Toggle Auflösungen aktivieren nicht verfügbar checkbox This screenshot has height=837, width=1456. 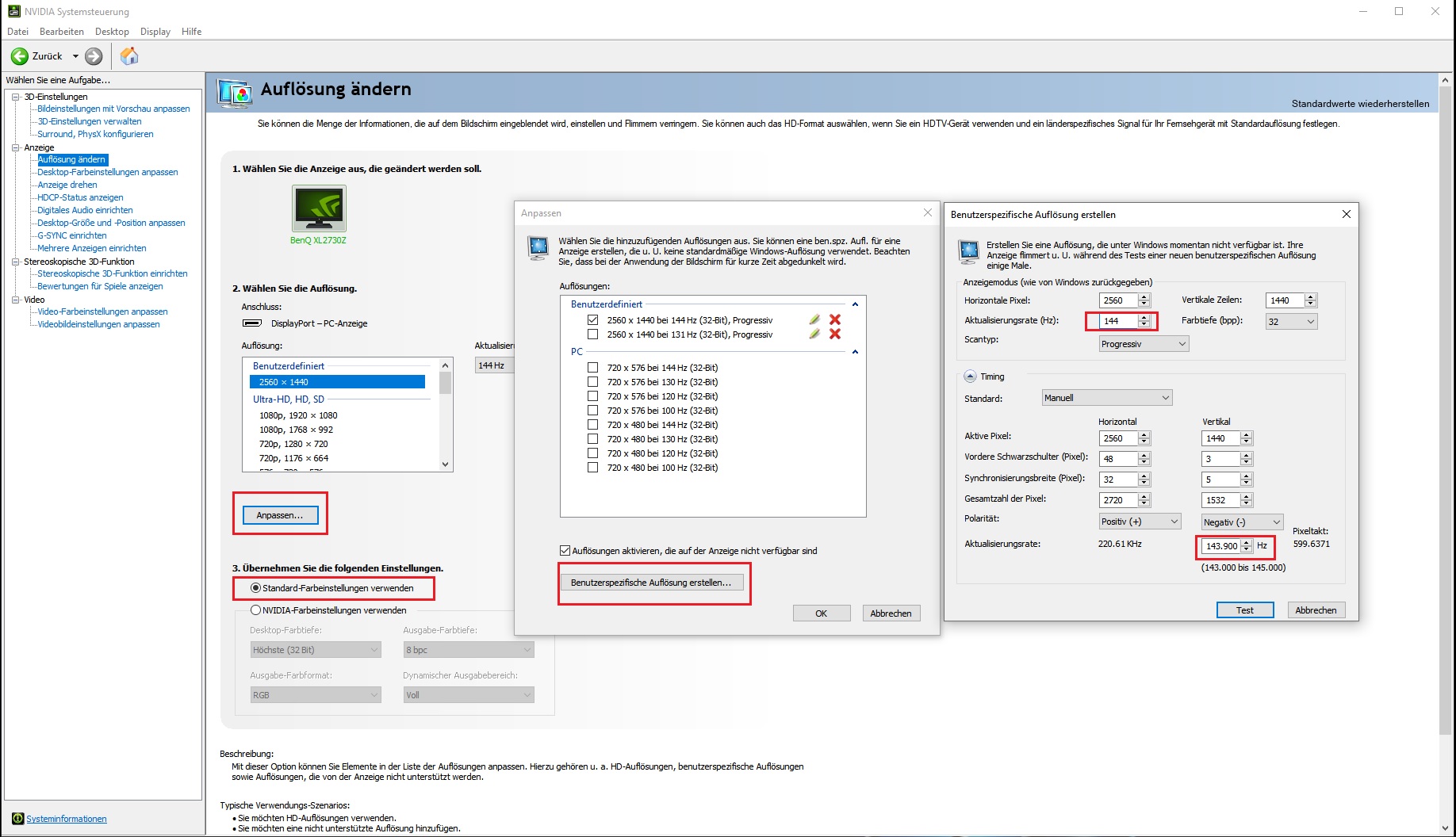[565, 550]
